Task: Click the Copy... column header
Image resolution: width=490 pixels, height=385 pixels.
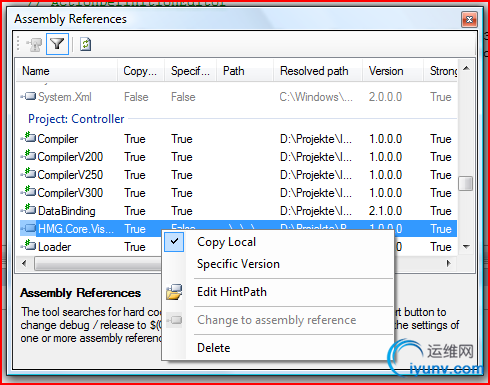Action: (x=141, y=71)
